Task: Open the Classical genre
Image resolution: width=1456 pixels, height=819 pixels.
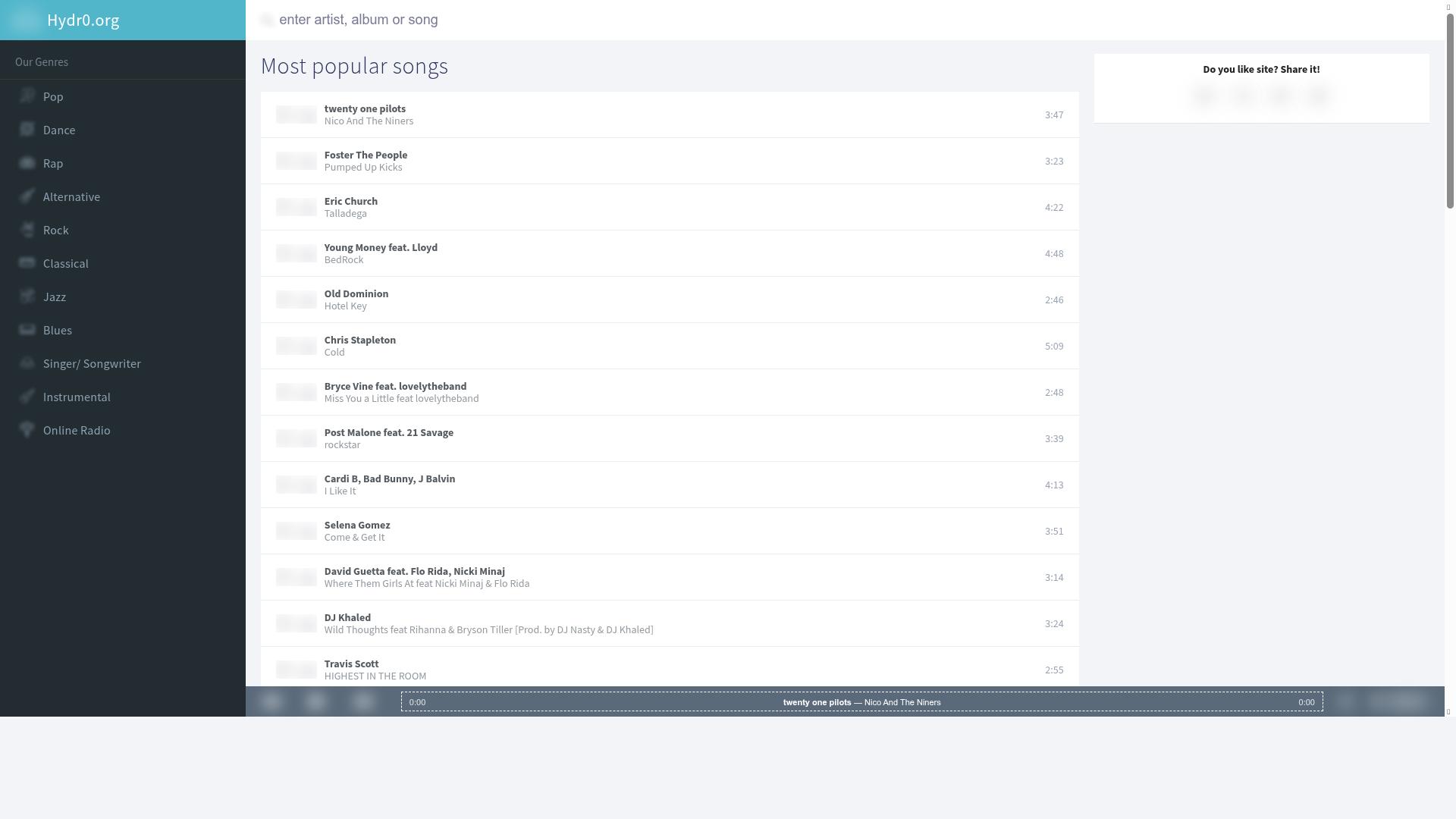Action: click(65, 263)
